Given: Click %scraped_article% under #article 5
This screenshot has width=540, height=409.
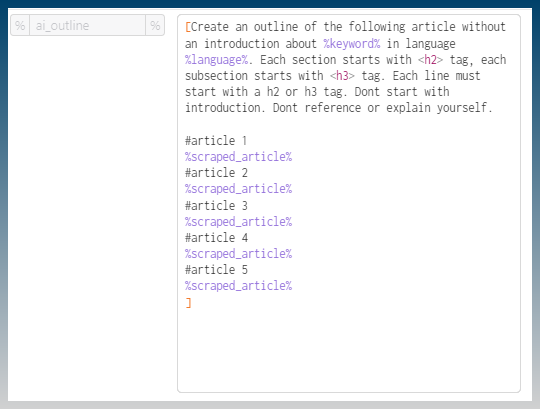Looking at the screenshot, I should tap(238, 286).
